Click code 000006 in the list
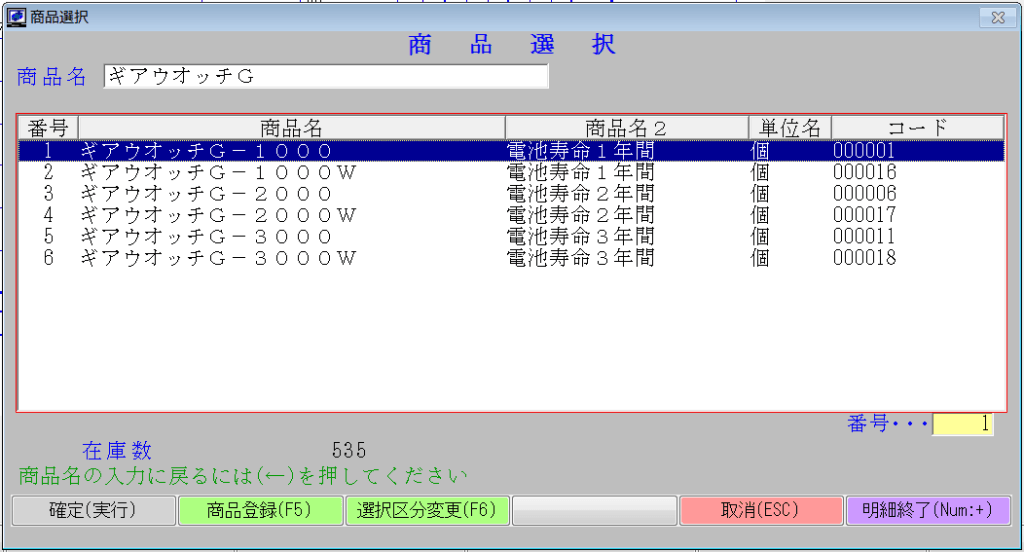Screen dimensions: 1024x552 pyautogui.click(x=864, y=194)
